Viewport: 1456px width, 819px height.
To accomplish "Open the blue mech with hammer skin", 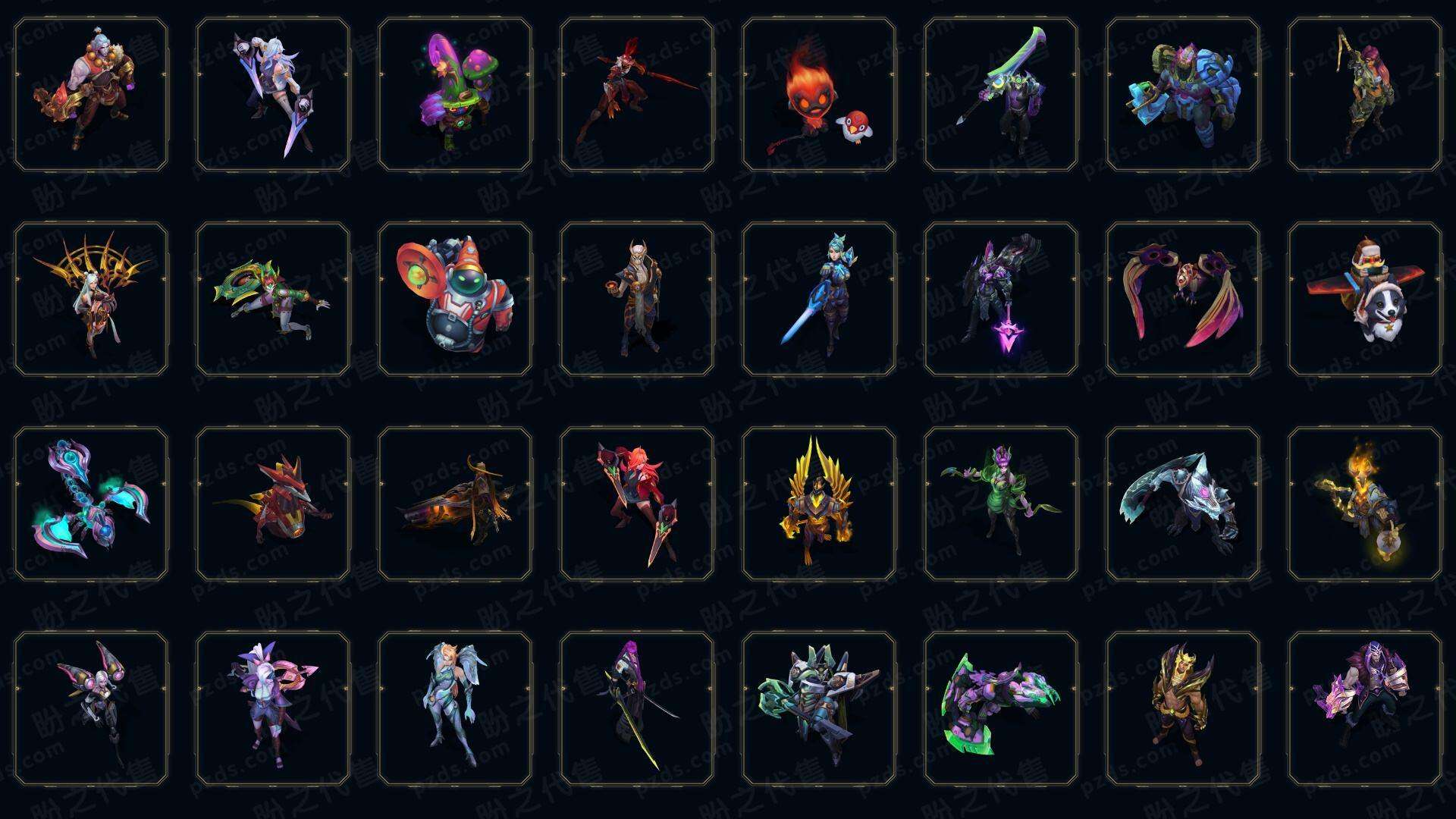I will [x=1183, y=95].
